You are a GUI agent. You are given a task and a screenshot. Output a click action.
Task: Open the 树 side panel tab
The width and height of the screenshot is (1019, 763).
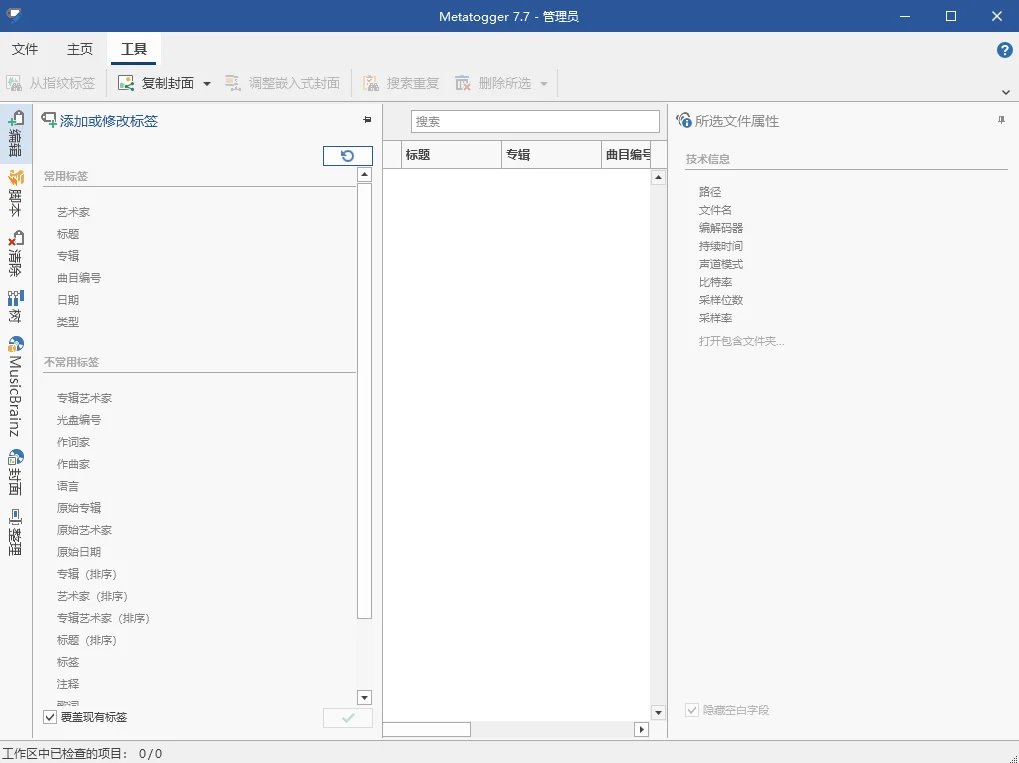click(x=15, y=306)
